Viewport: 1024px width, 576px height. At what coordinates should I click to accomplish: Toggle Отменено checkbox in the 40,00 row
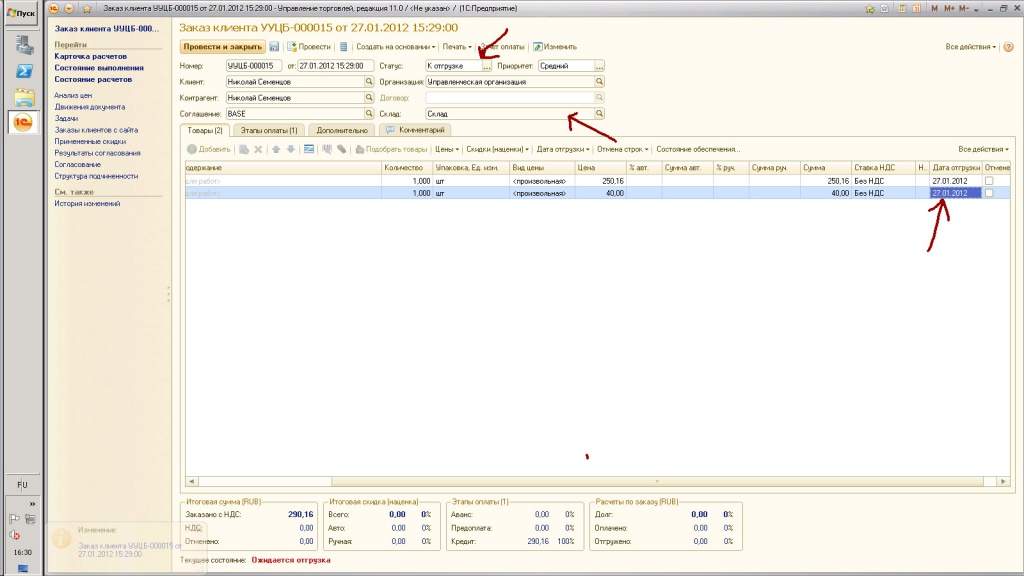pyautogui.click(x=989, y=193)
